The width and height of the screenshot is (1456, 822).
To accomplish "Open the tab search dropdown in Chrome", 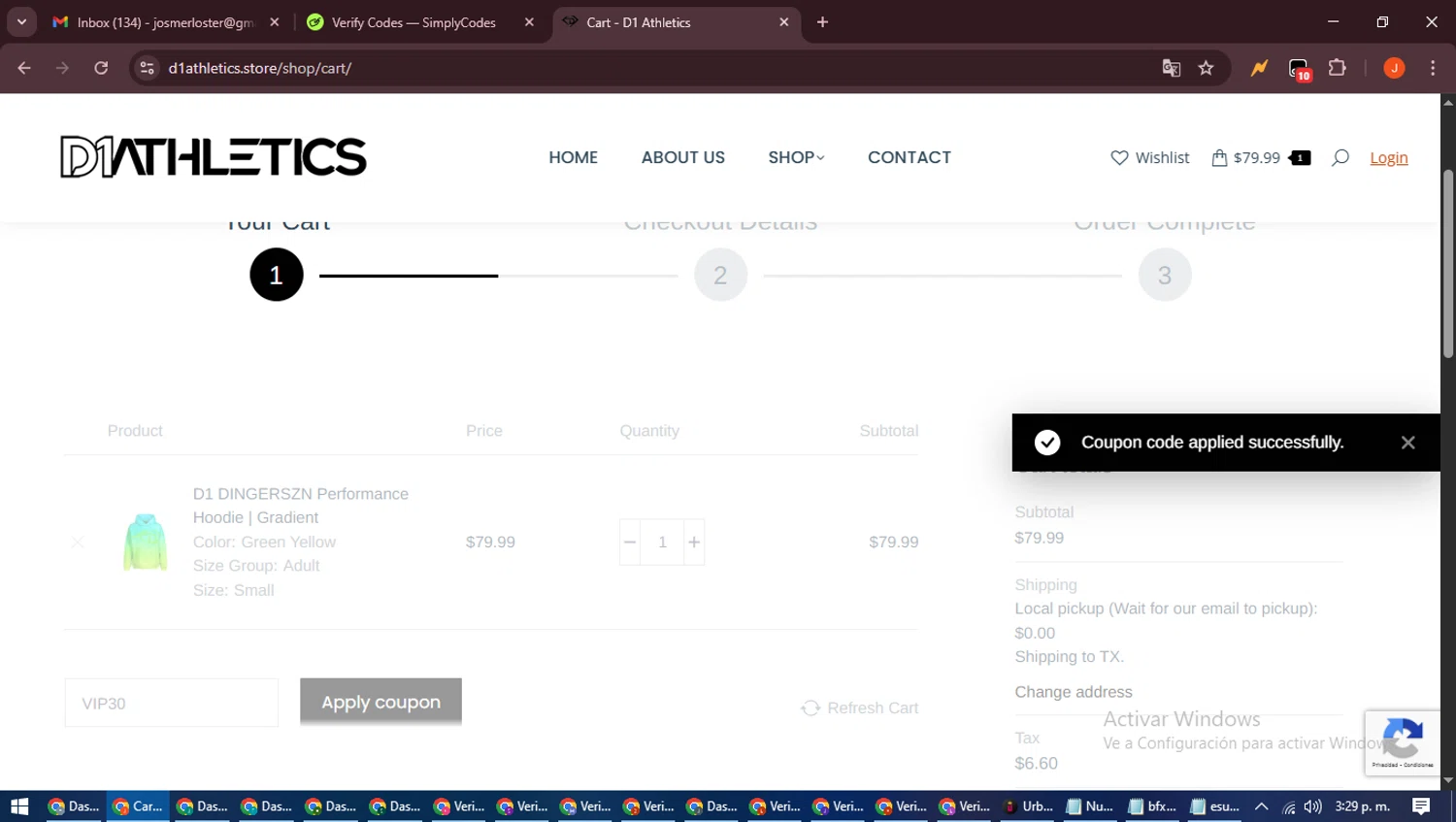I will click(21, 21).
